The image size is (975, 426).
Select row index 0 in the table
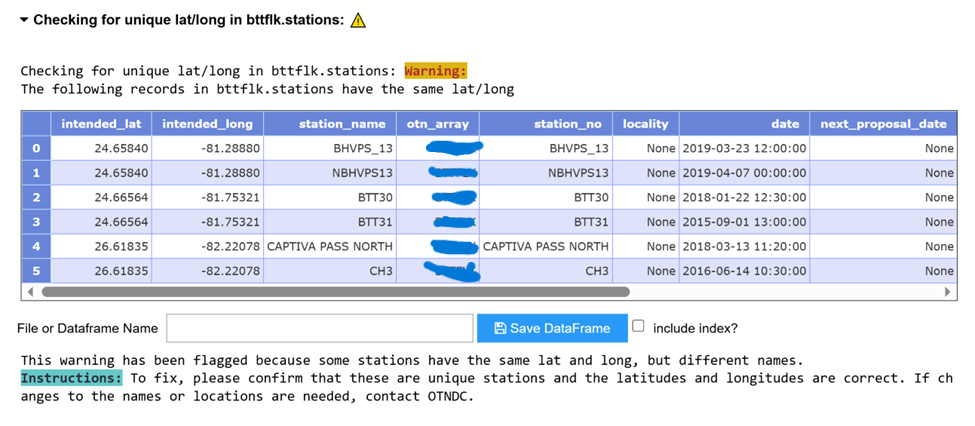[36, 149]
